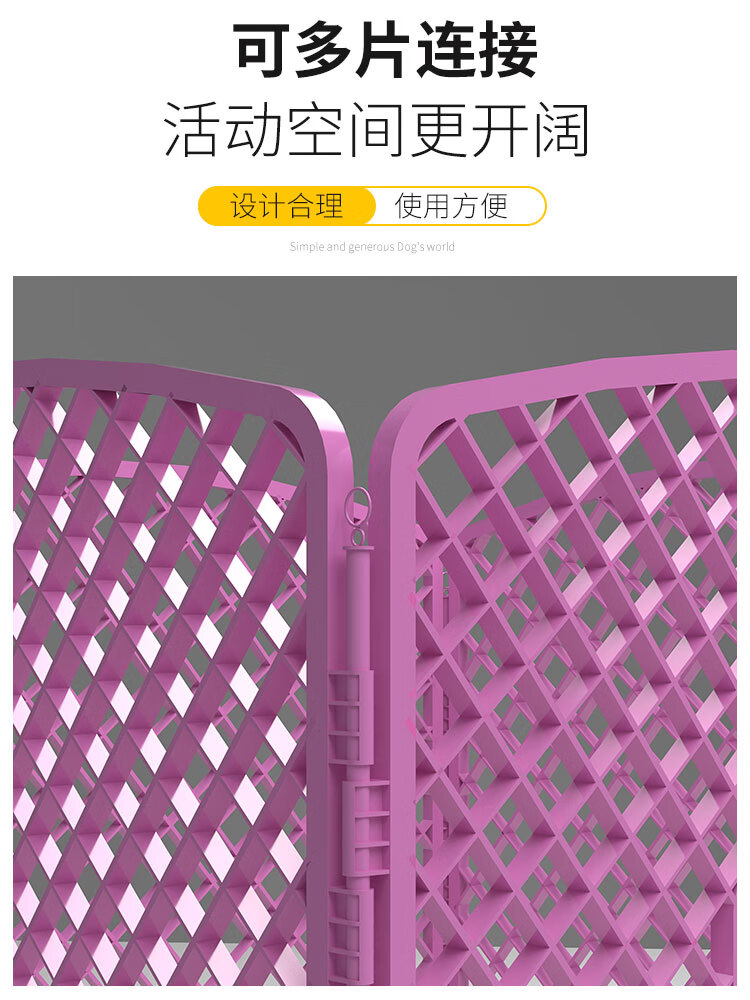The width and height of the screenshot is (750, 1000).
Task: Click the "可" character in the headline
Action: click(259, 50)
